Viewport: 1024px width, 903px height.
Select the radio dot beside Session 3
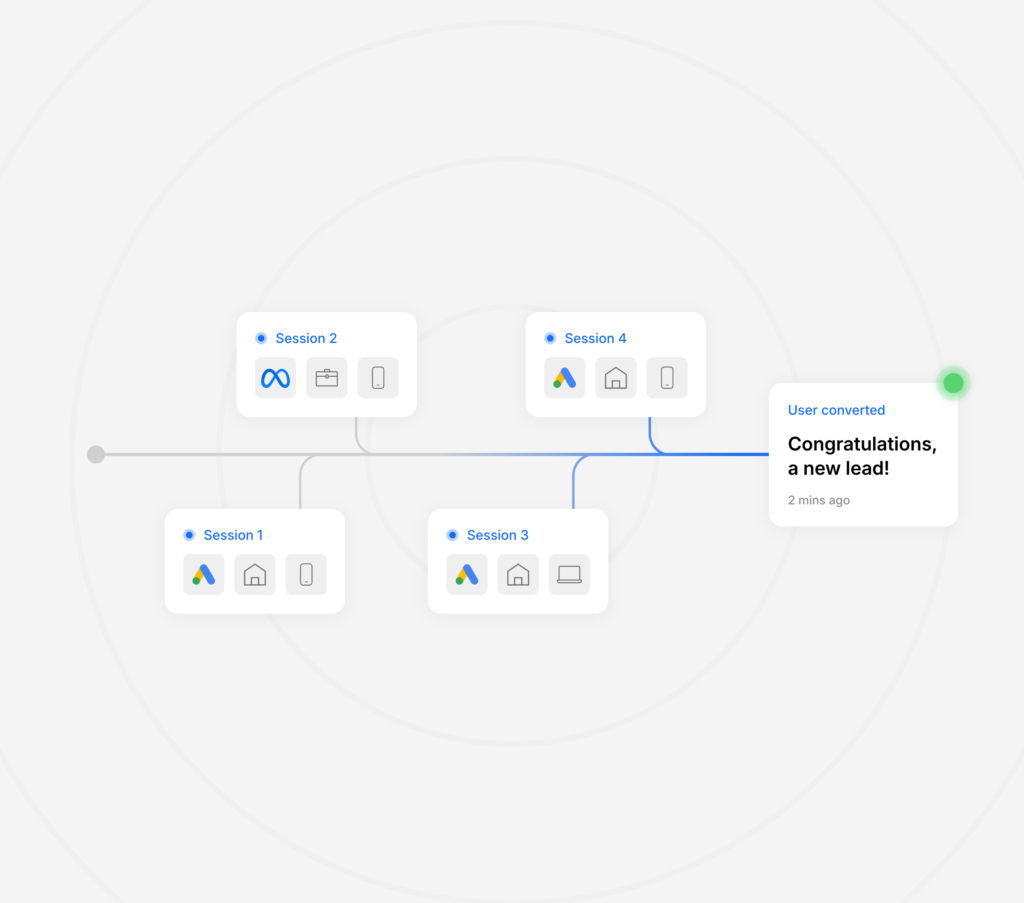coord(452,535)
